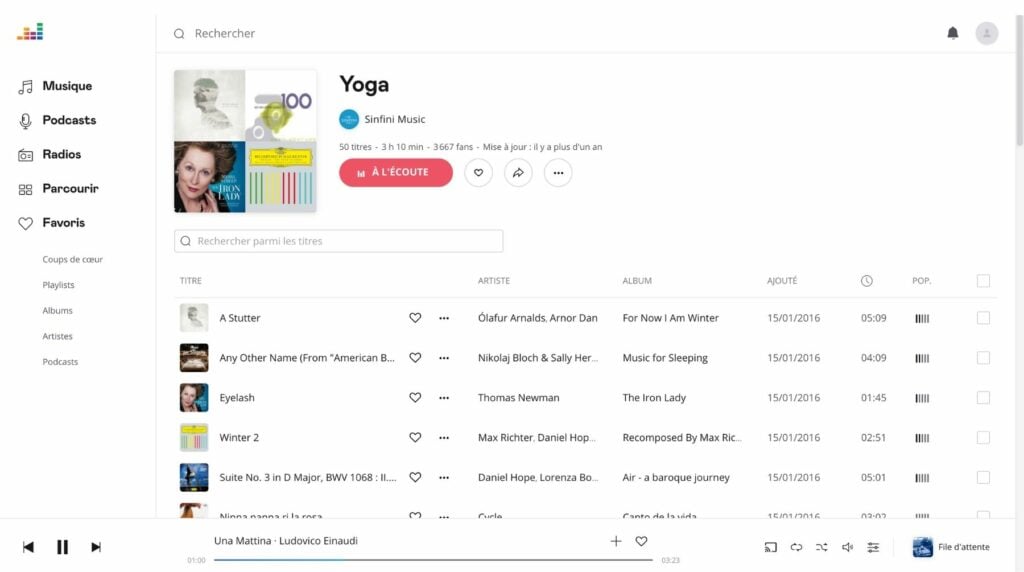This screenshot has height=572, width=1024.
Task: Open options for Any Other Name track
Action: 444,358
